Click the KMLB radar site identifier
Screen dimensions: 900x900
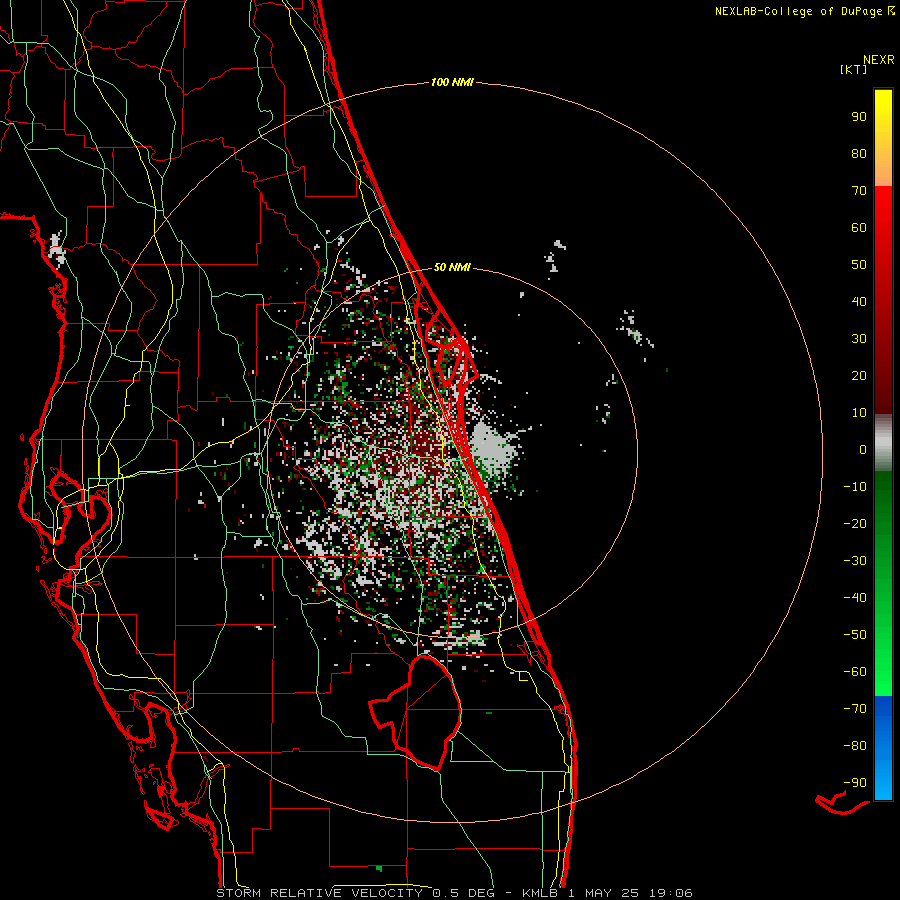(x=540, y=893)
